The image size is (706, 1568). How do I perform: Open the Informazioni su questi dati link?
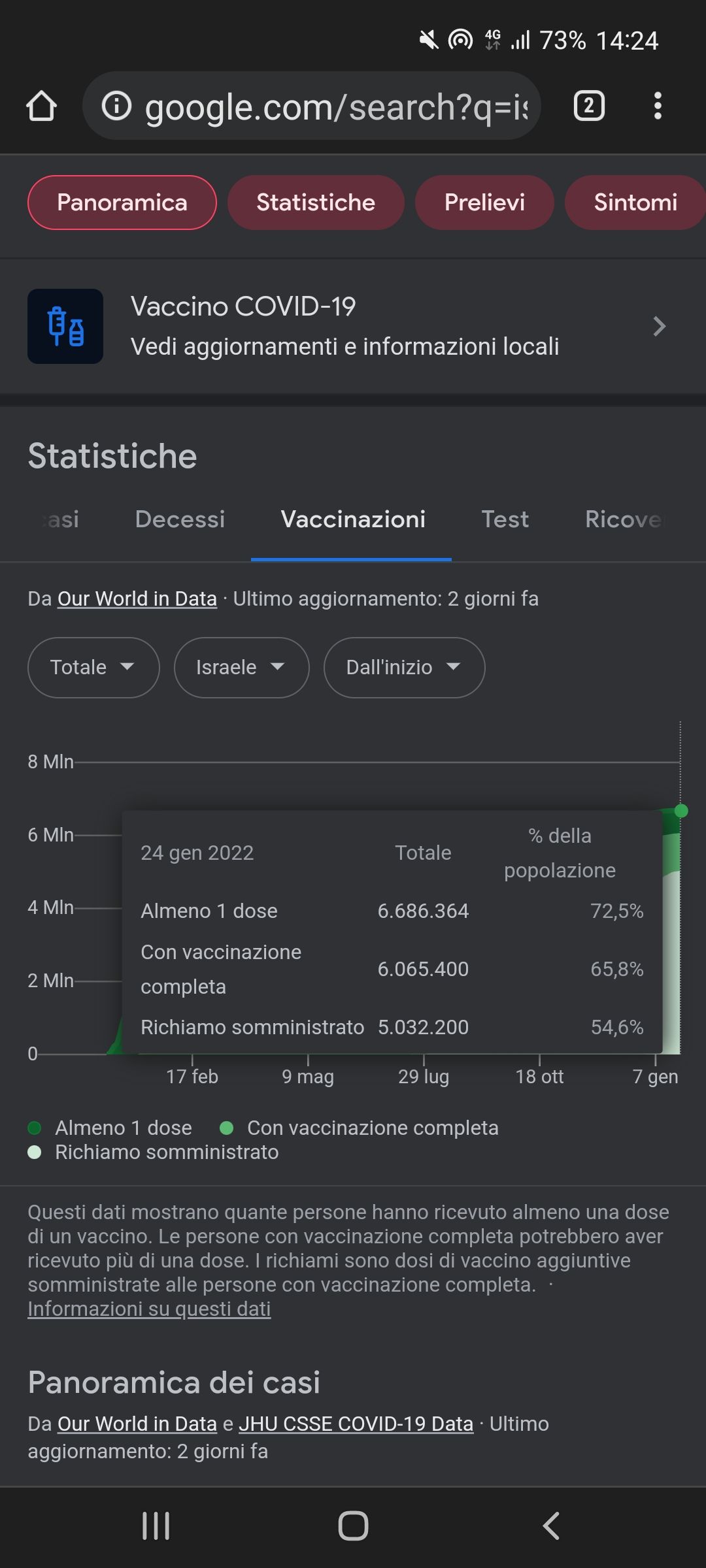pyautogui.click(x=149, y=1309)
